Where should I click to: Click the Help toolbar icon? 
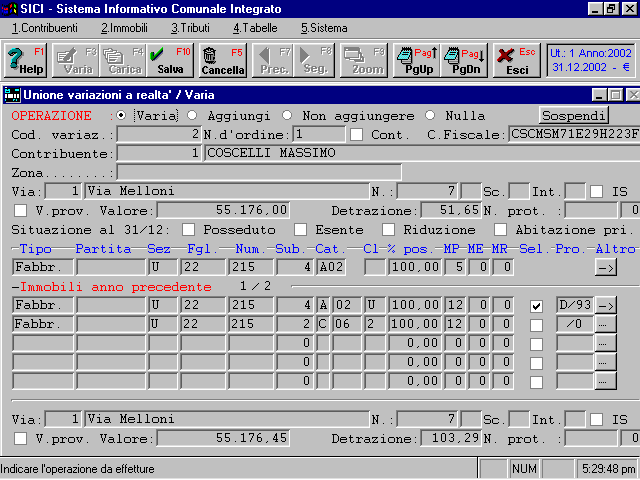coord(26,60)
